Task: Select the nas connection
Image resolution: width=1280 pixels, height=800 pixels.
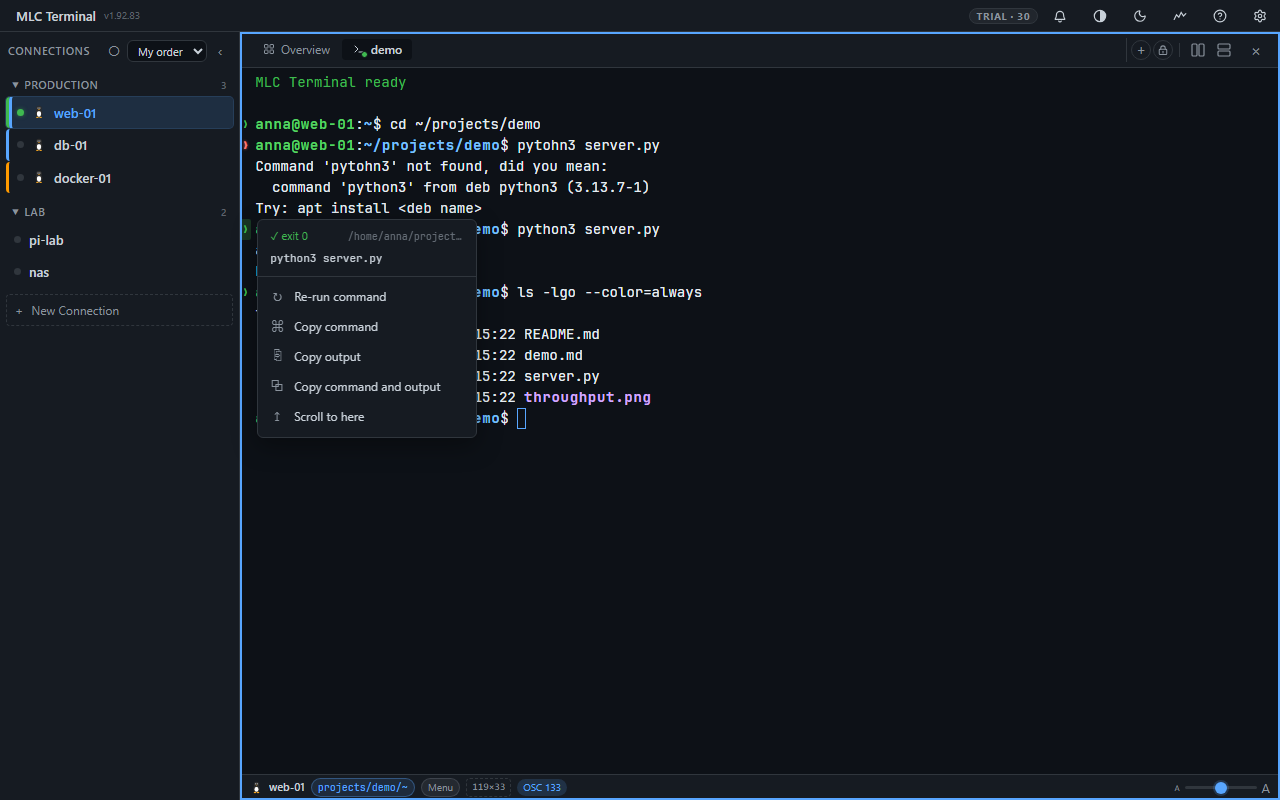Action: click(120, 272)
